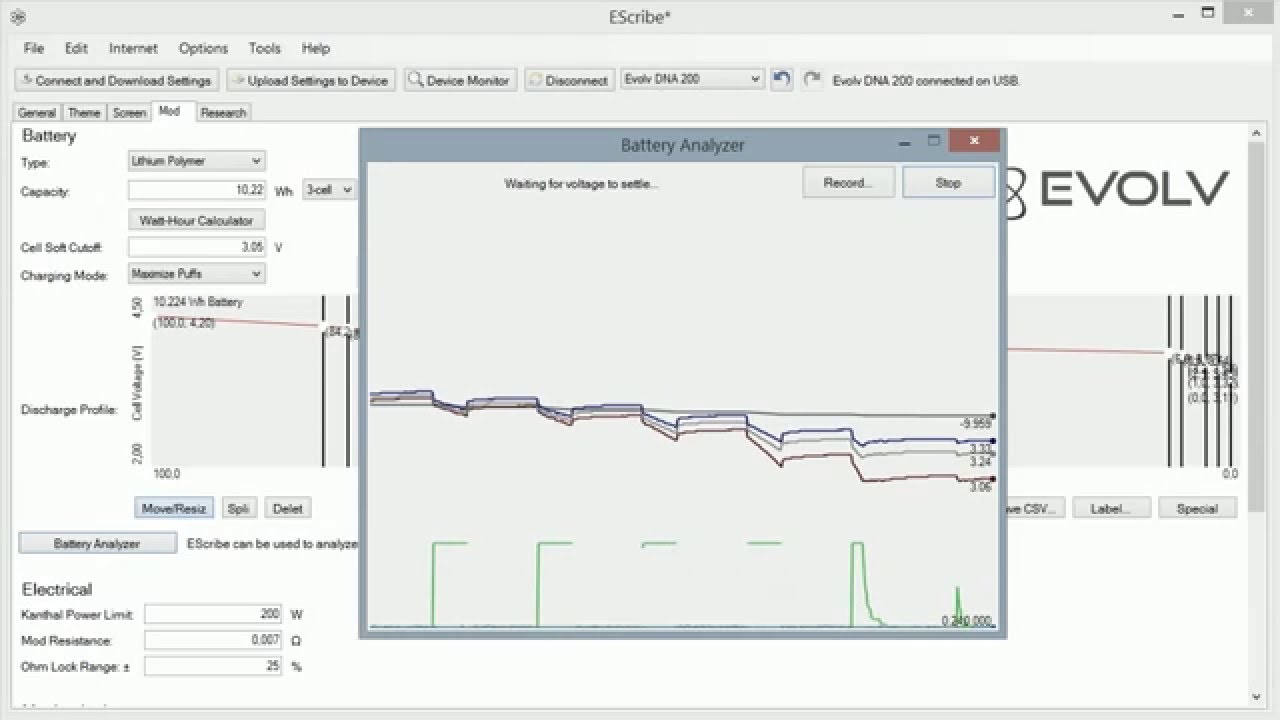The image size is (1280, 720).
Task: Click Stop in Battery Analyzer
Action: (948, 182)
